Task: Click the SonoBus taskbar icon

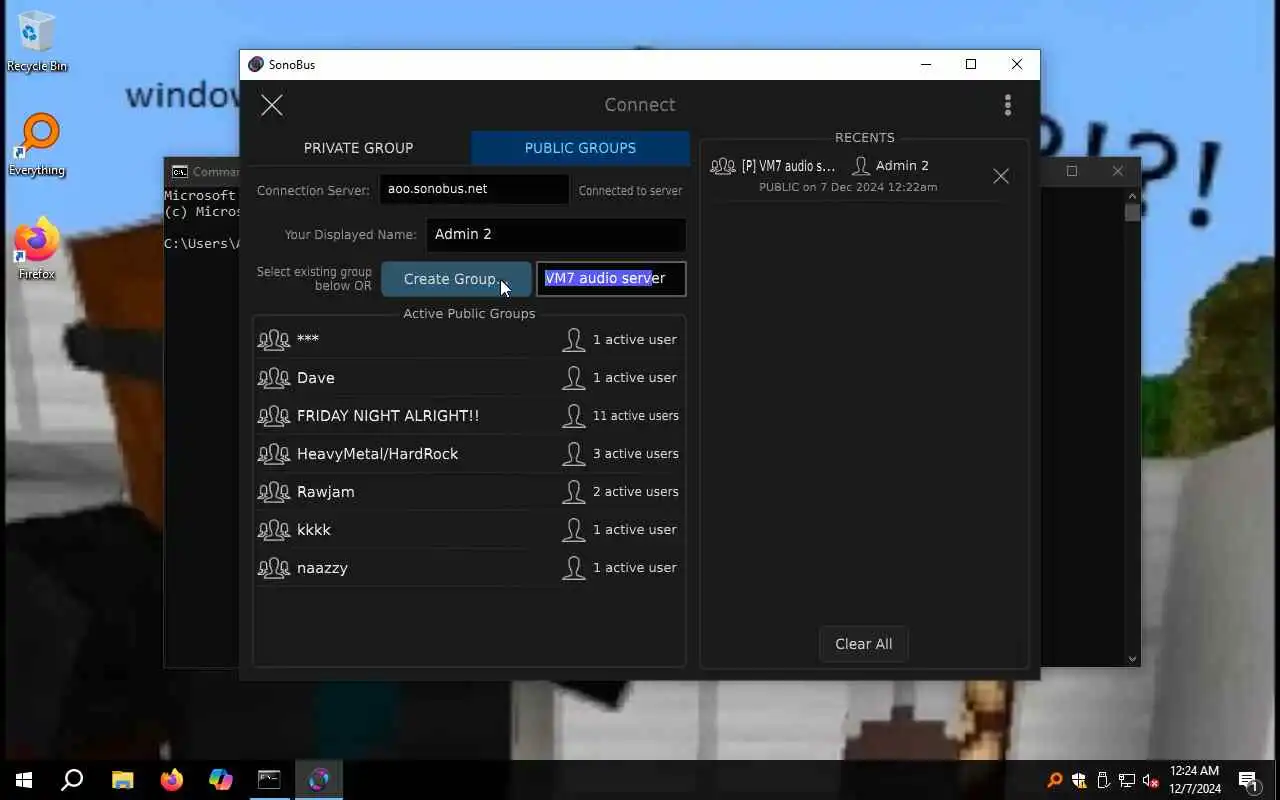Action: click(319, 780)
